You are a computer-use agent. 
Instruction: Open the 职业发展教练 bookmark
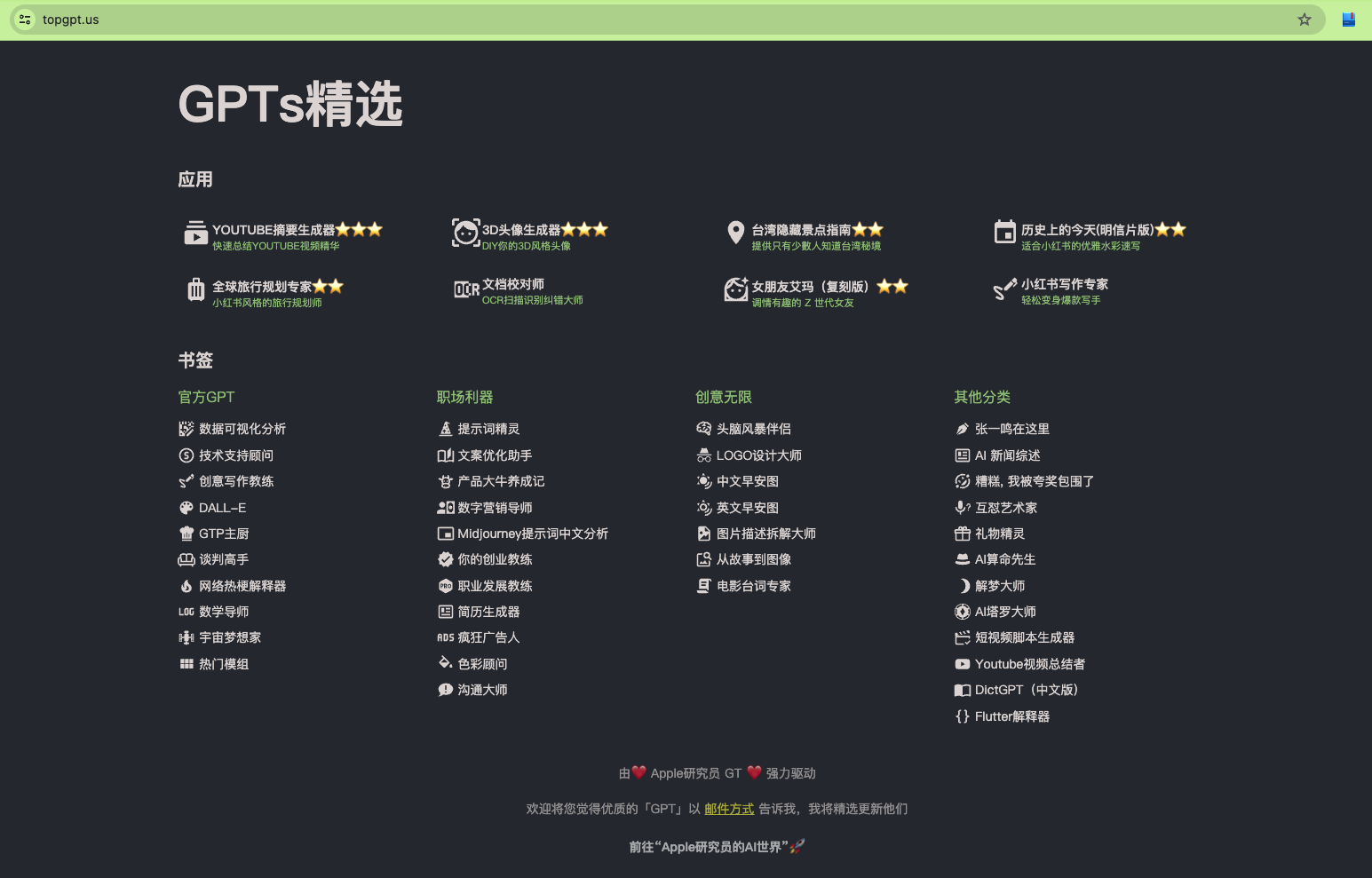tap(495, 586)
